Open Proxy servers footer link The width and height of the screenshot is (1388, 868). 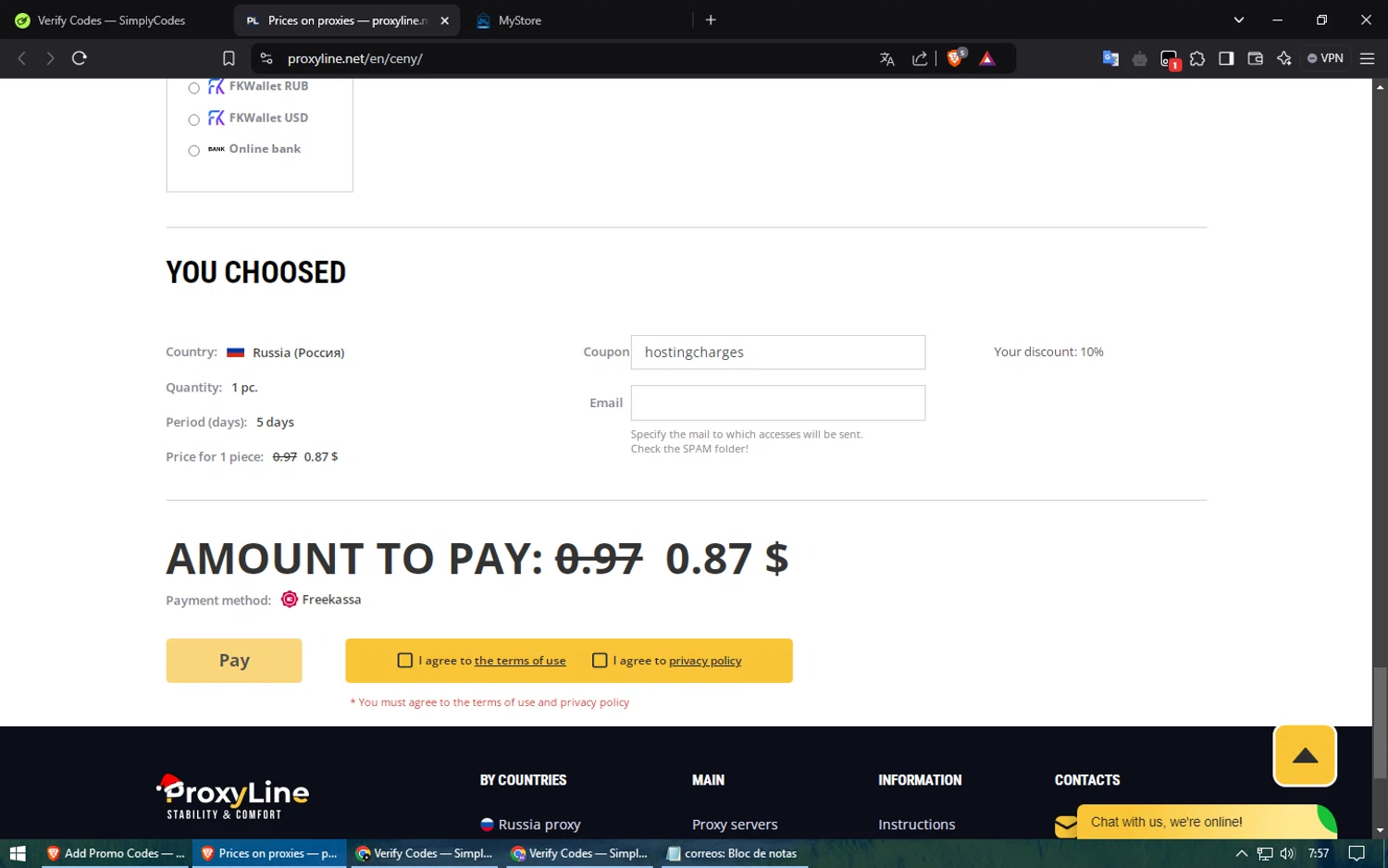[x=735, y=825]
